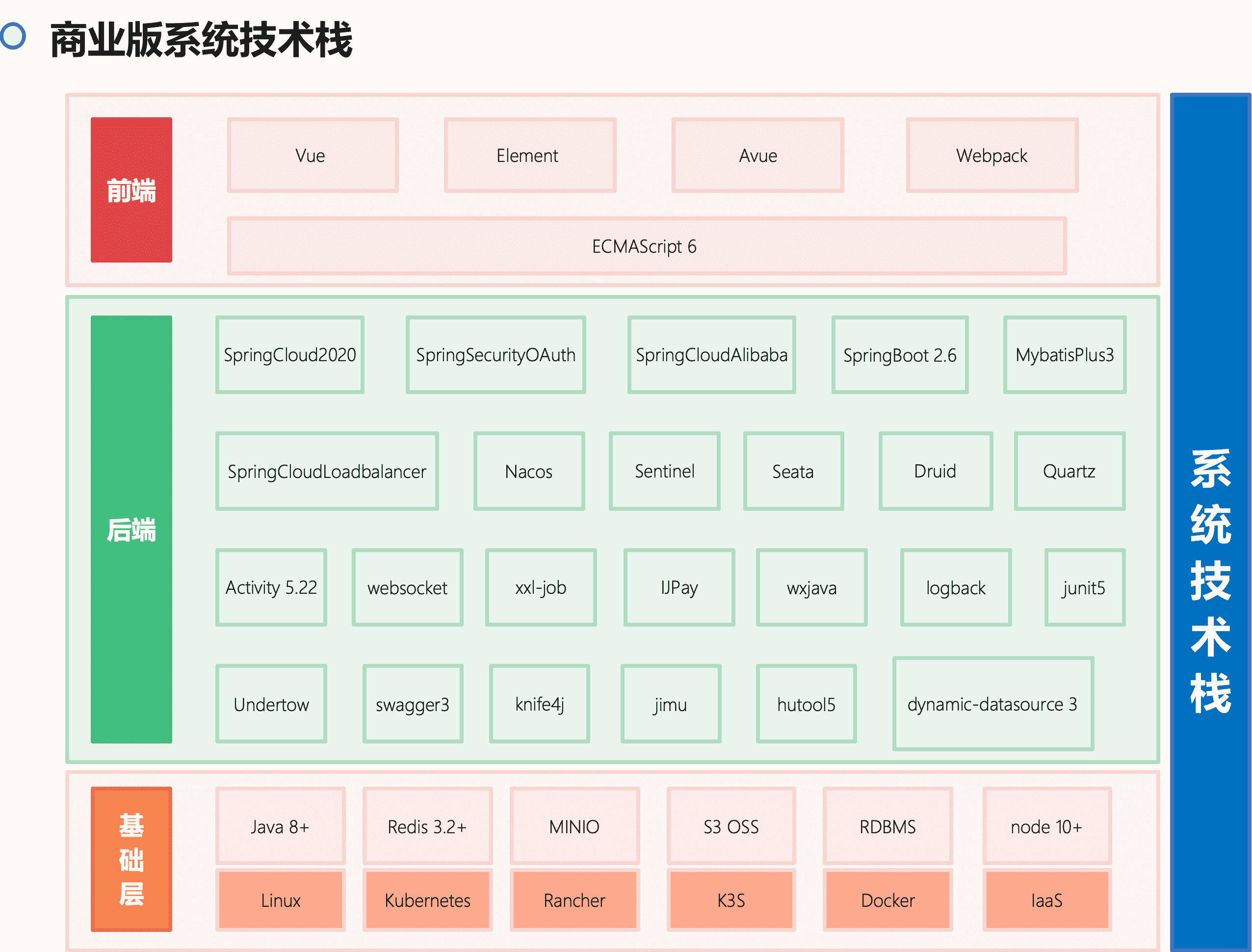Select the Element box
Screen dimensions: 1252x952
pyautogui.click(x=530, y=155)
